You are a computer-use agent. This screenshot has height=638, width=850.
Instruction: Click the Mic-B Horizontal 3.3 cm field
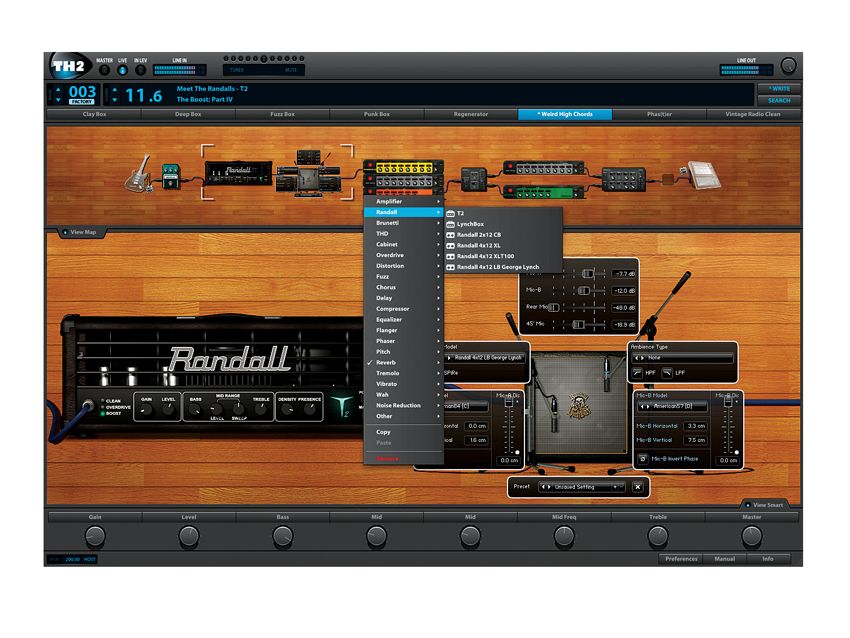click(x=696, y=426)
